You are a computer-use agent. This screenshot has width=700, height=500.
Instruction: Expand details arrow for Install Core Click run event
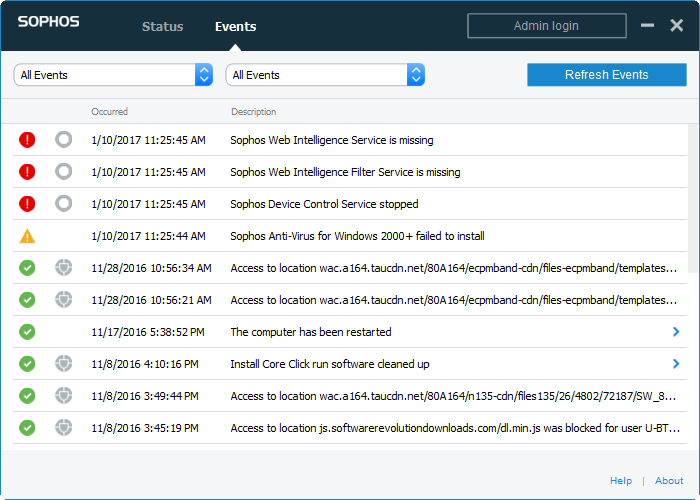tap(676, 364)
